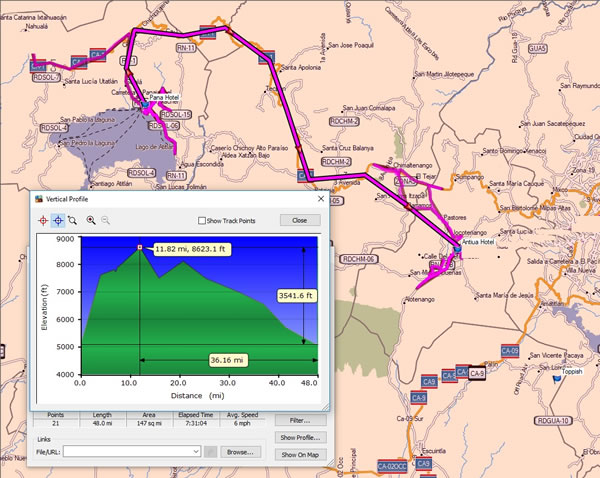The height and width of the screenshot is (478, 600).
Task: Click the GUA5 road label
Action: pos(538,49)
